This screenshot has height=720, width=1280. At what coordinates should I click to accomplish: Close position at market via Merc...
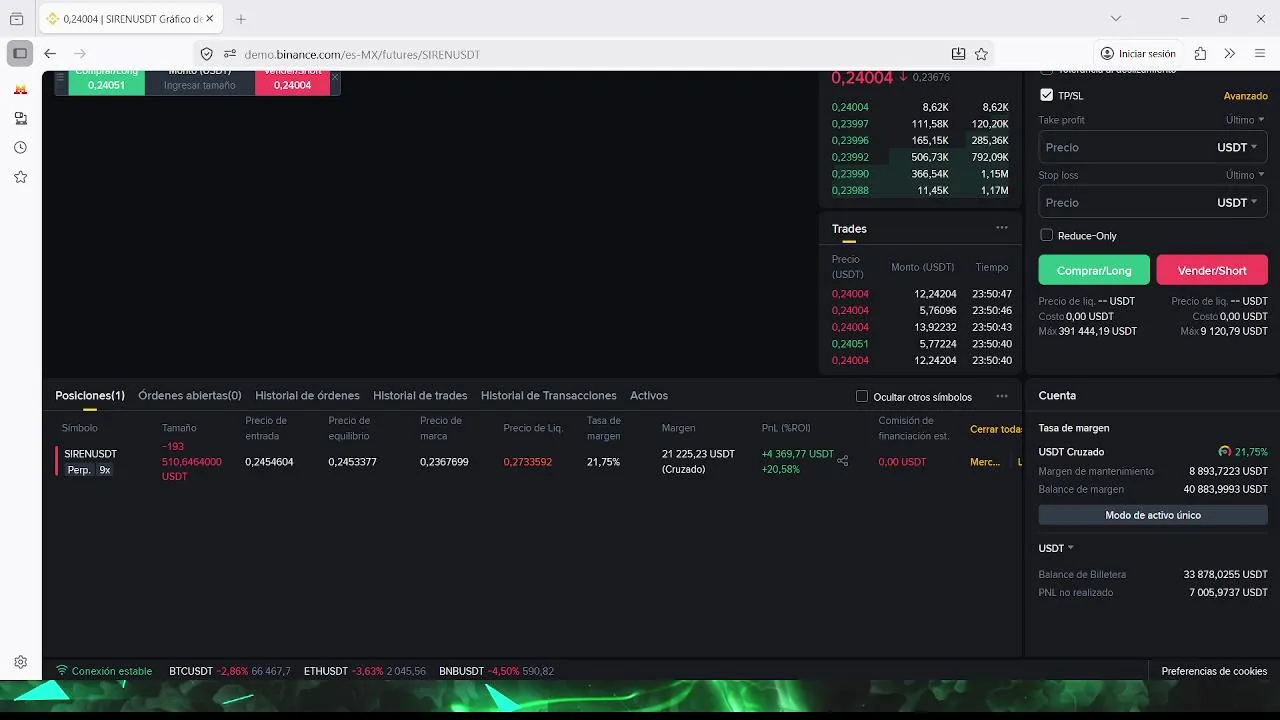pyautogui.click(x=985, y=462)
